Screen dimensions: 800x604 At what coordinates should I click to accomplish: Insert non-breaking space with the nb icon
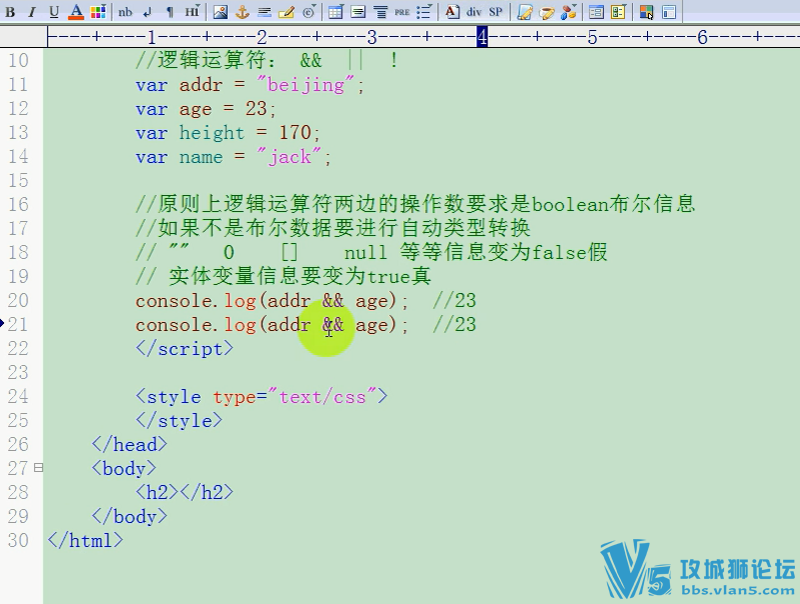click(x=125, y=12)
